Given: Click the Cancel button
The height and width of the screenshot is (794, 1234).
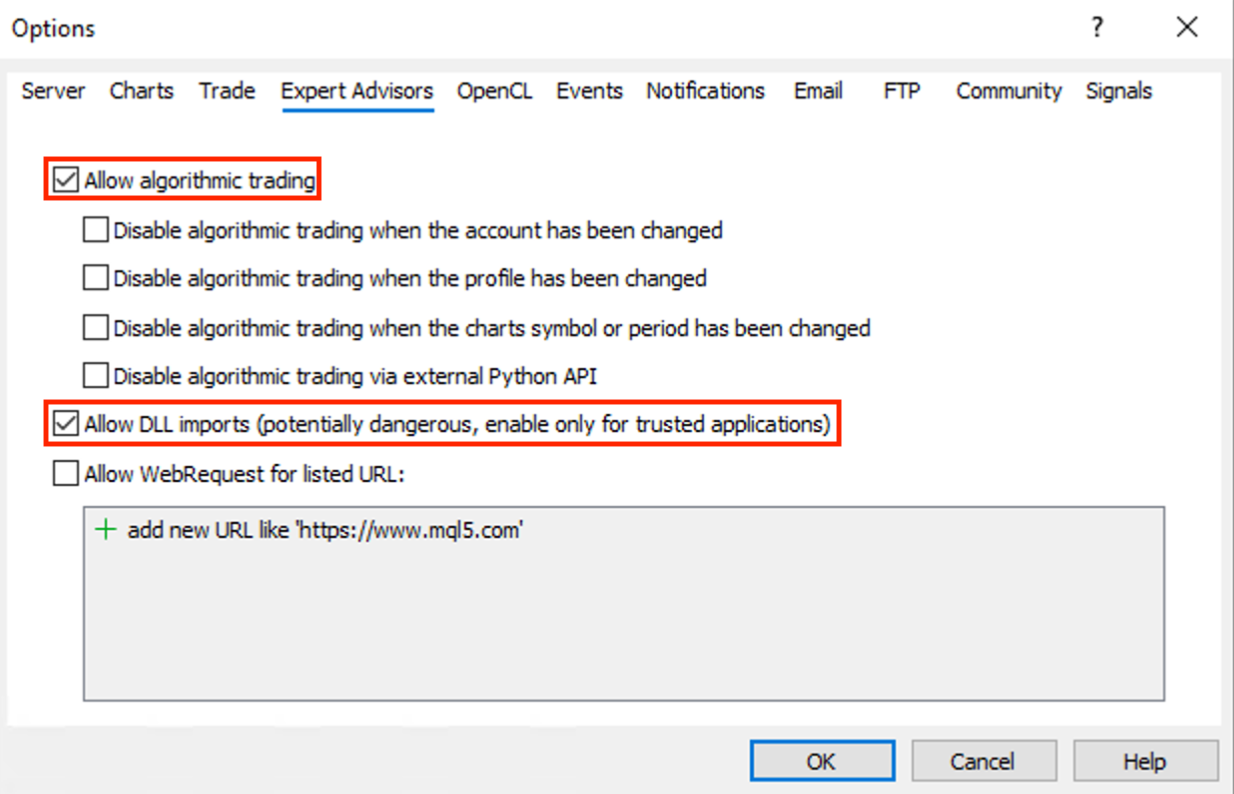Looking at the screenshot, I should [983, 761].
